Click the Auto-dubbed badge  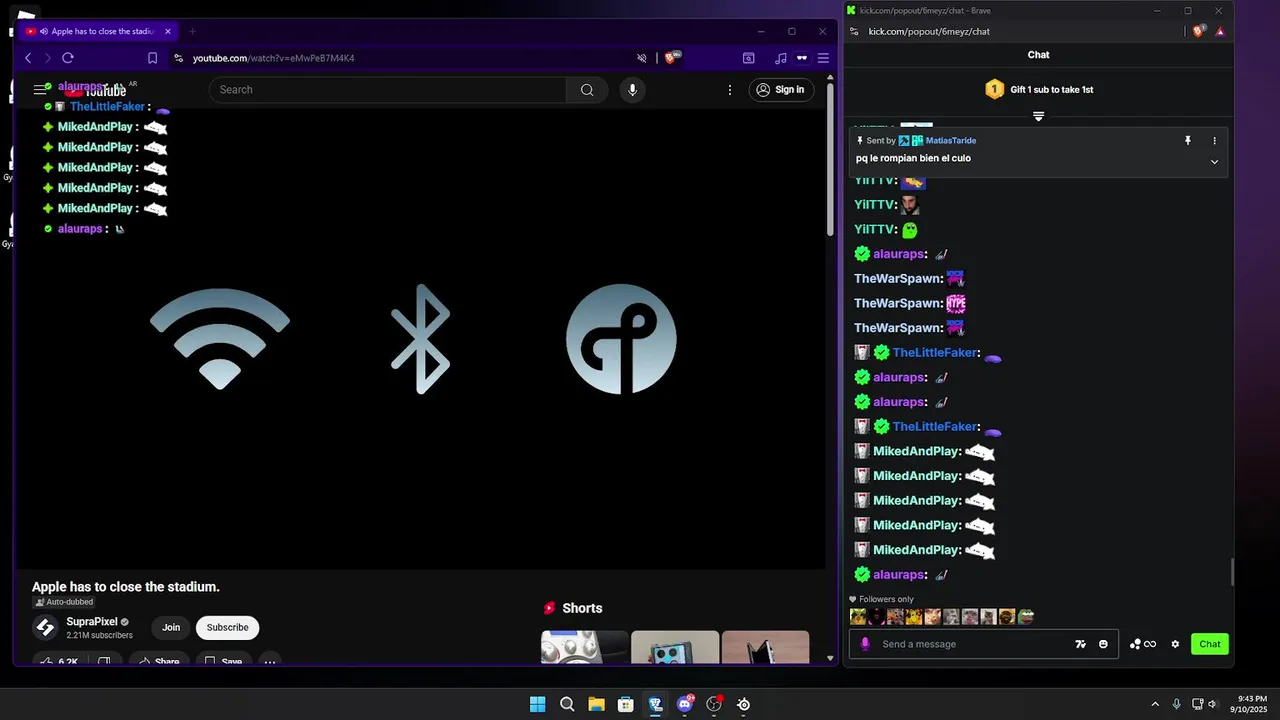(64, 602)
